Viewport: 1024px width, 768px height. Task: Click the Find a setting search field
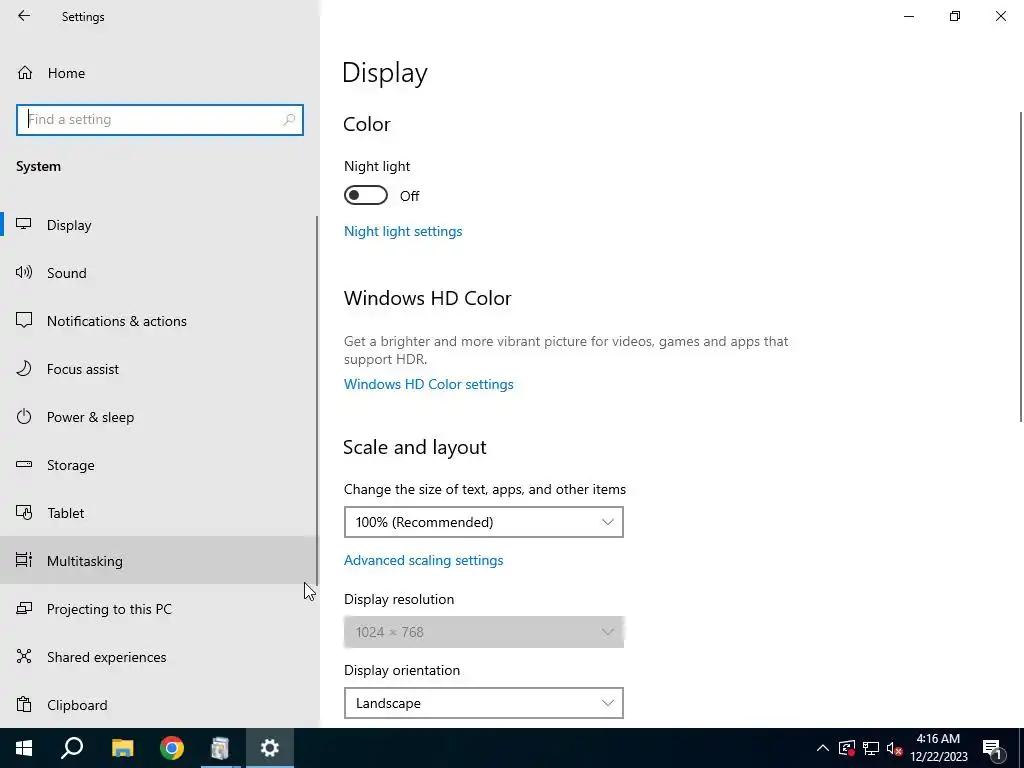(x=160, y=120)
